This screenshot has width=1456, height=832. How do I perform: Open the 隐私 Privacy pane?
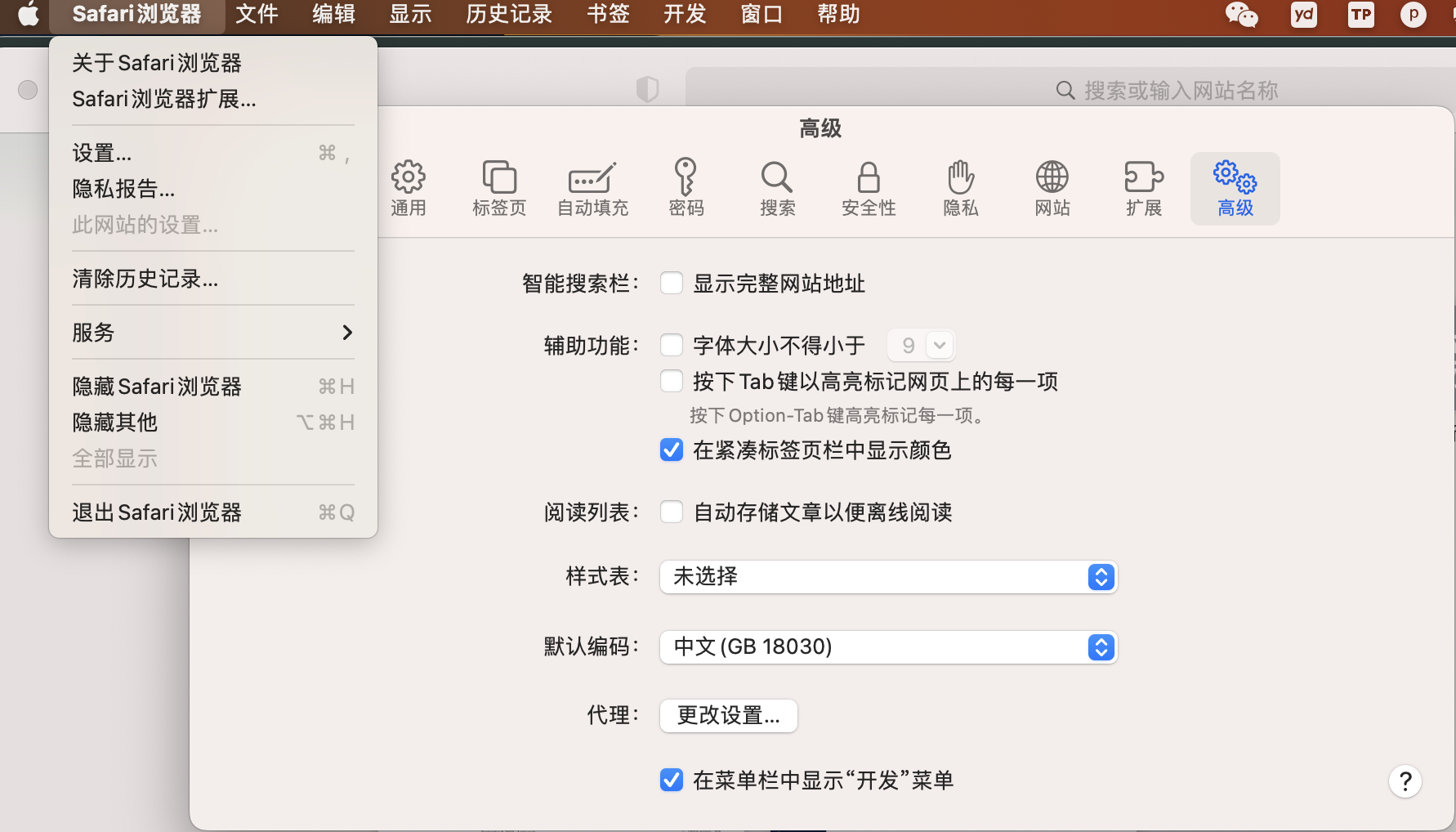point(960,189)
